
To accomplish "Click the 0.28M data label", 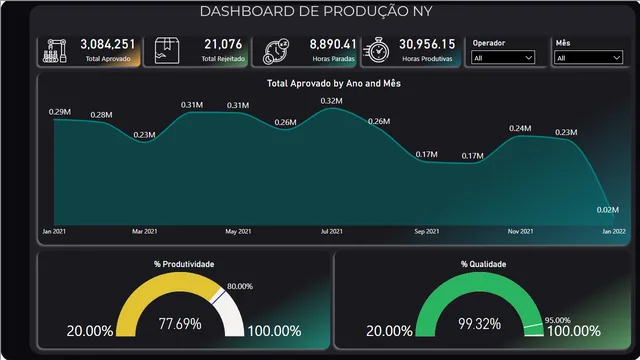I will pyautogui.click(x=101, y=115).
